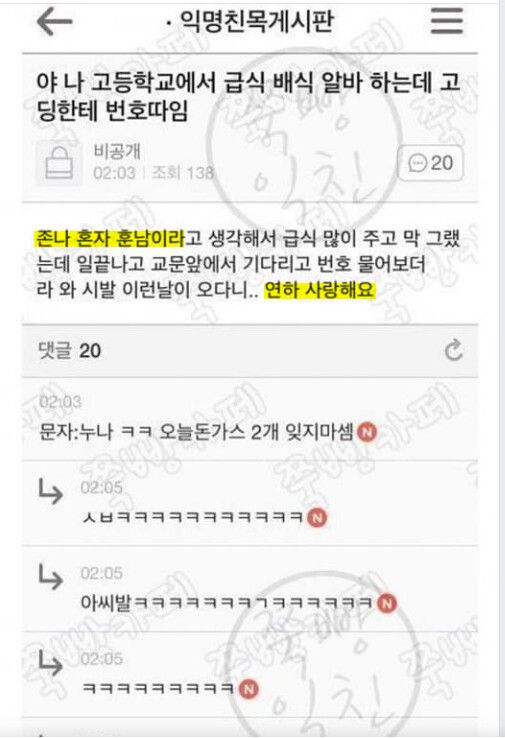The width and height of the screenshot is (505, 738).
Task: Open the 20 comments bubble button
Action: pyautogui.click(x=431, y=163)
